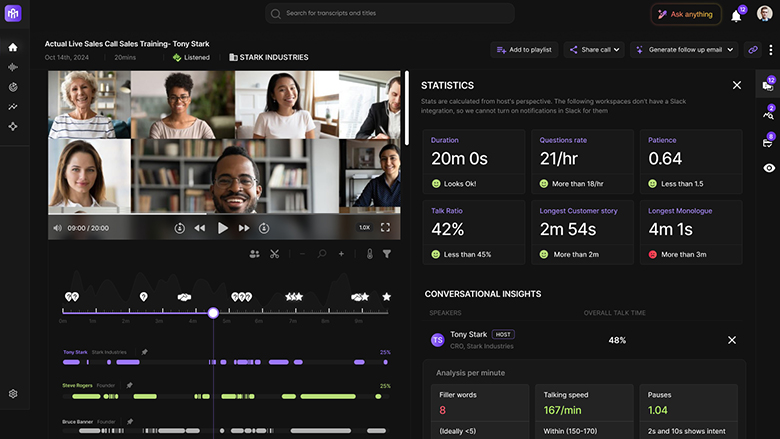Click the timeline playhead slider handle
This screenshot has width=780, height=439.
[213, 313]
